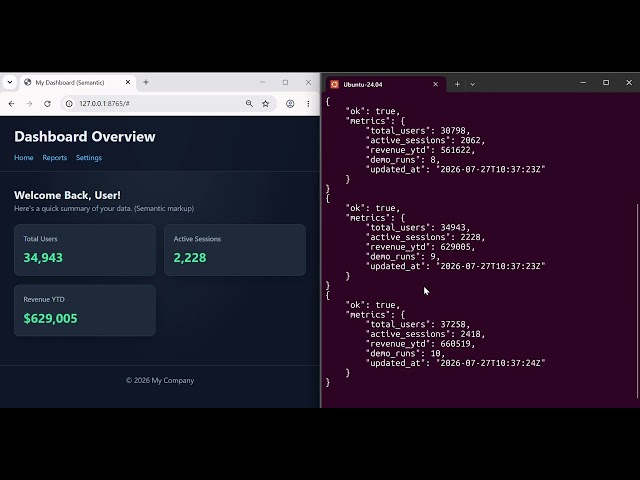Click "active_sessions": 2418 in terminal
Screen dimensions: 640x480
point(425,334)
